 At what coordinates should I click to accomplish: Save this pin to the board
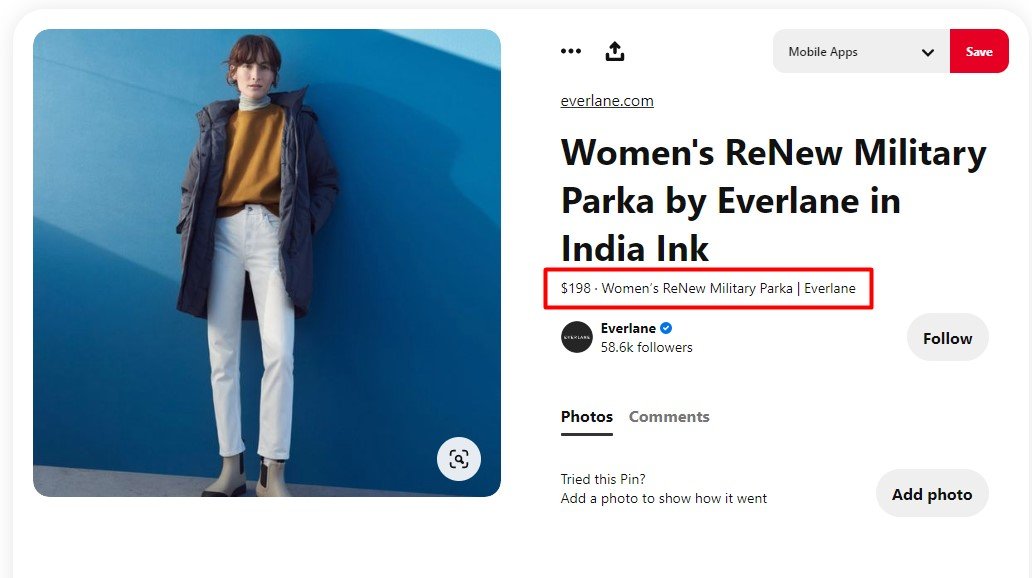979,51
